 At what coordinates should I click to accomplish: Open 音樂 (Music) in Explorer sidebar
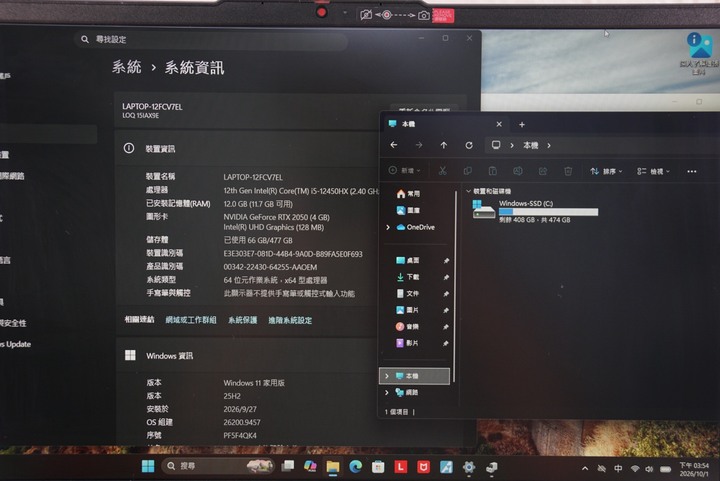click(x=408, y=326)
